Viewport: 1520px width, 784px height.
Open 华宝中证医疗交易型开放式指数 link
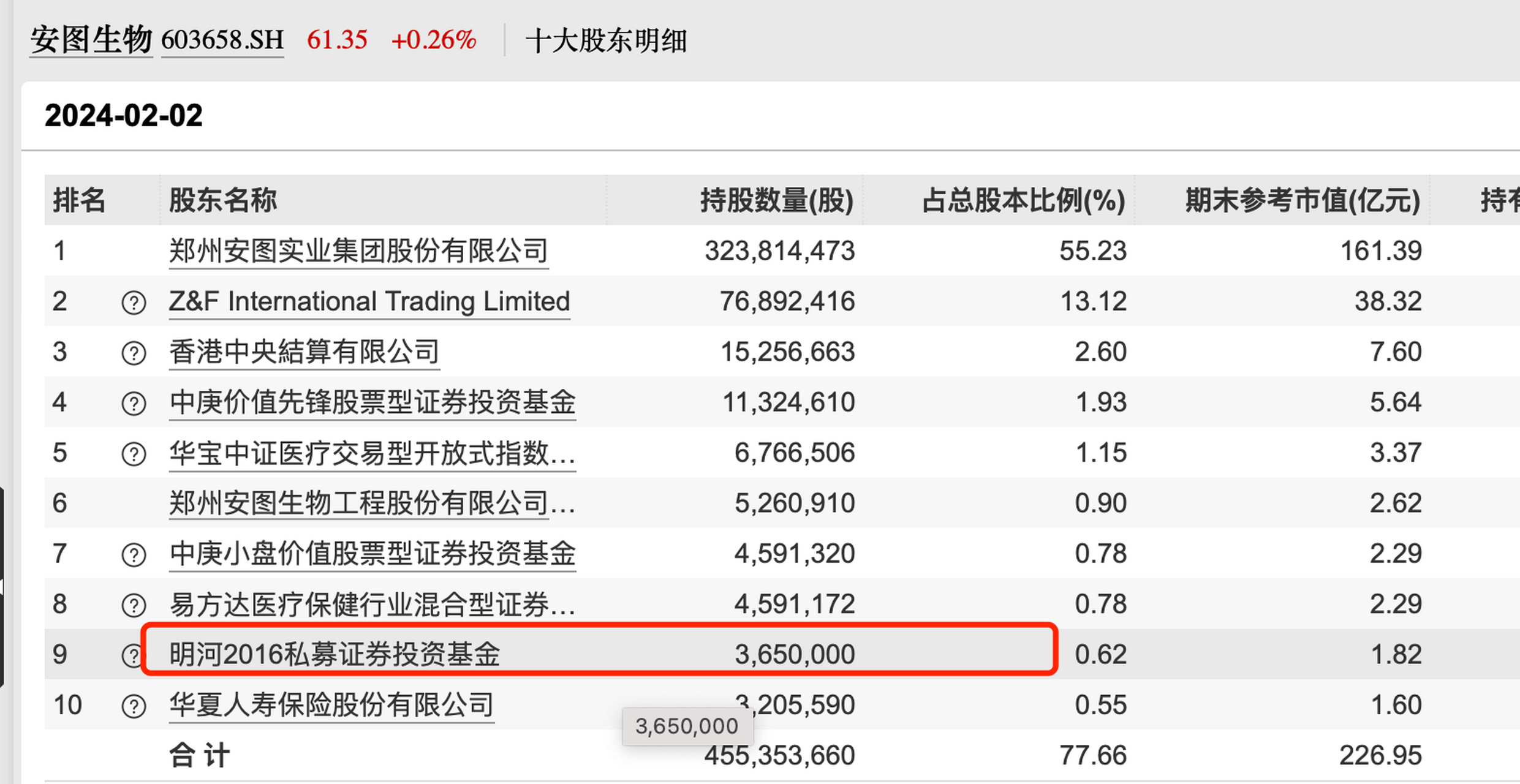pyautogui.click(x=372, y=453)
